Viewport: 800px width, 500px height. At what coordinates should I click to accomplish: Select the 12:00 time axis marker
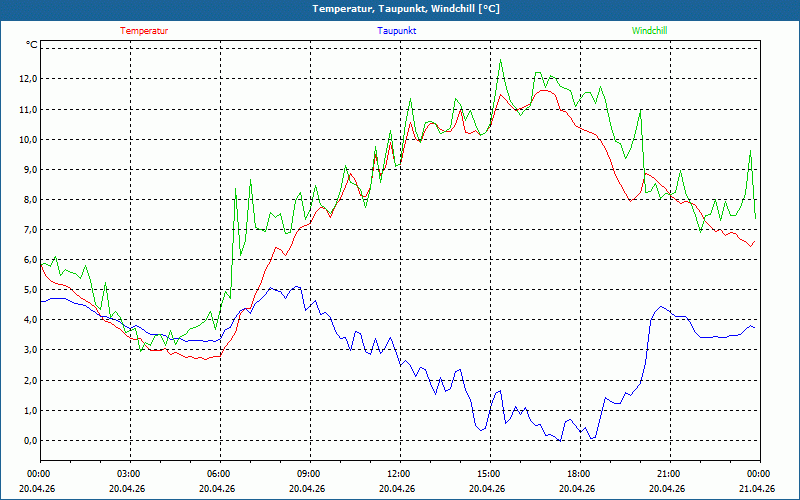(x=398, y=474)
